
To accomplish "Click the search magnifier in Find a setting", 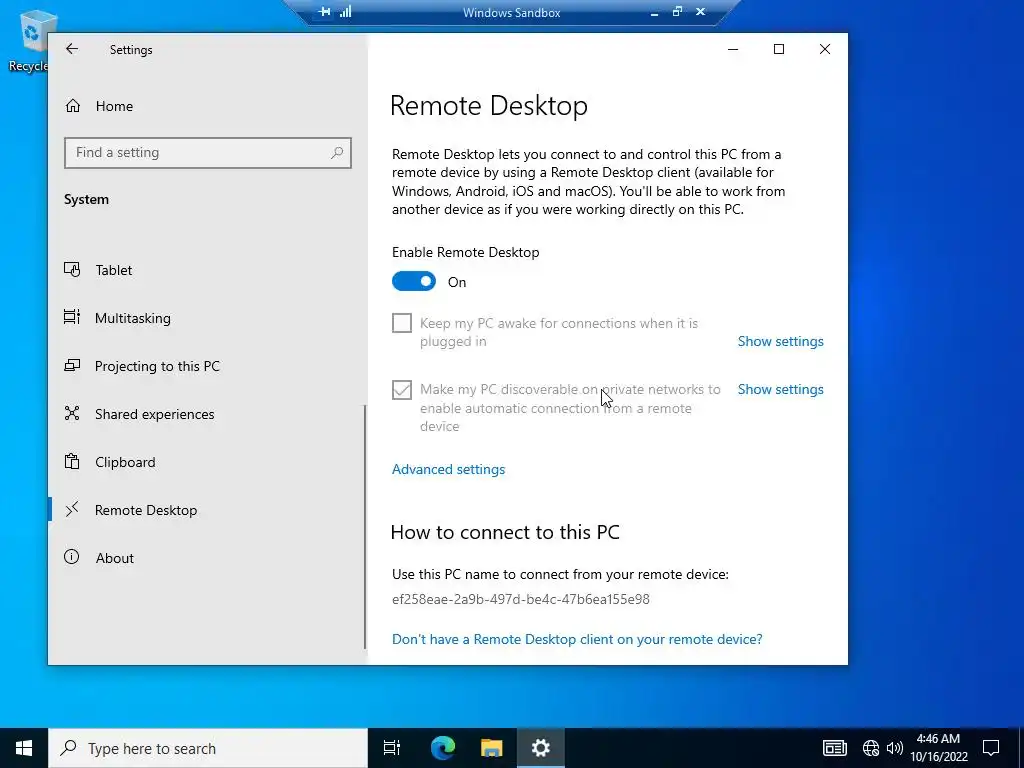I will (337, 153).
